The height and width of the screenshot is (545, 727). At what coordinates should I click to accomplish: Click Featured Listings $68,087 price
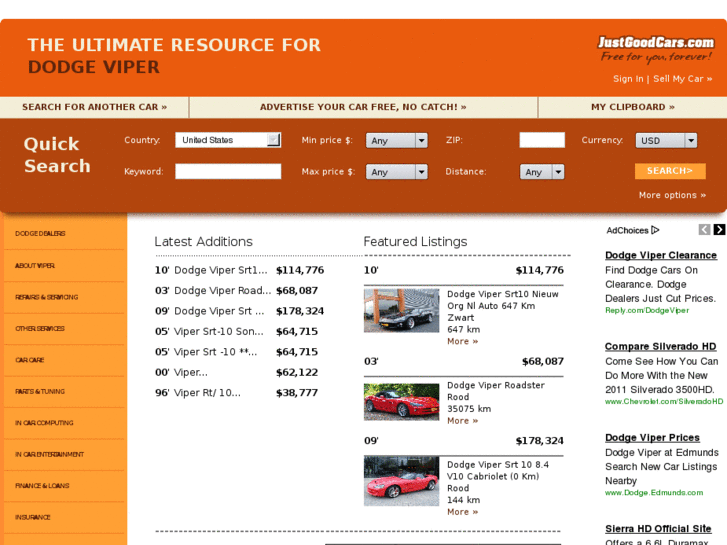pyautogui.click(x=543, y=361)
